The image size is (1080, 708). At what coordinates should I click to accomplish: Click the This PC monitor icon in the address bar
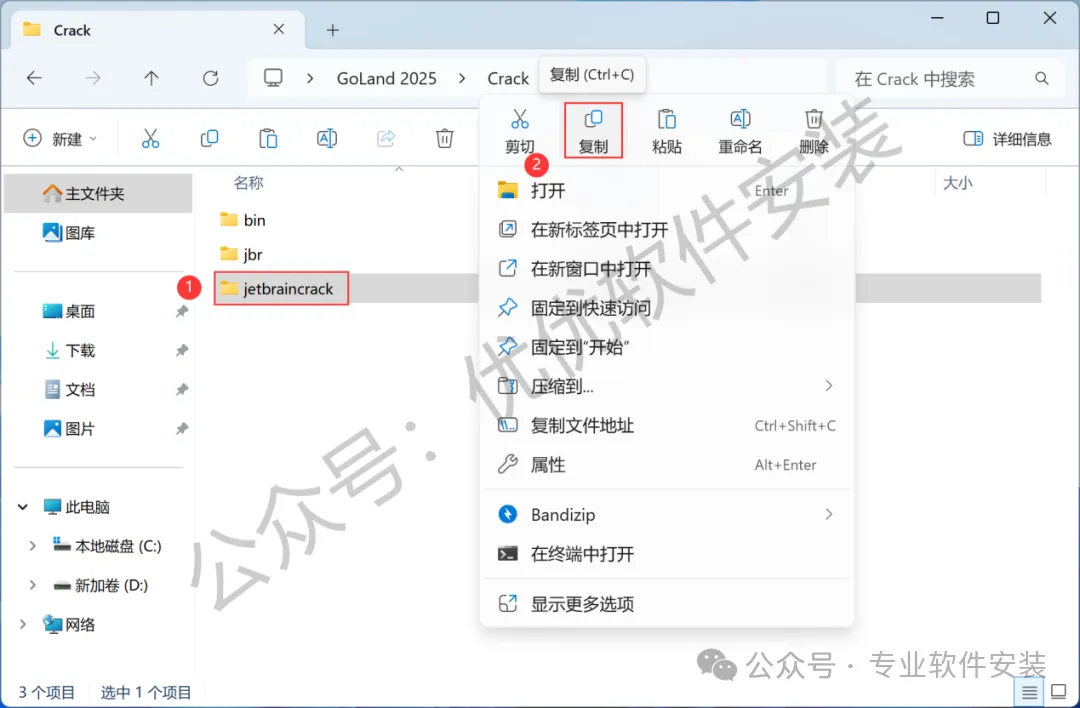coord(273,78)
